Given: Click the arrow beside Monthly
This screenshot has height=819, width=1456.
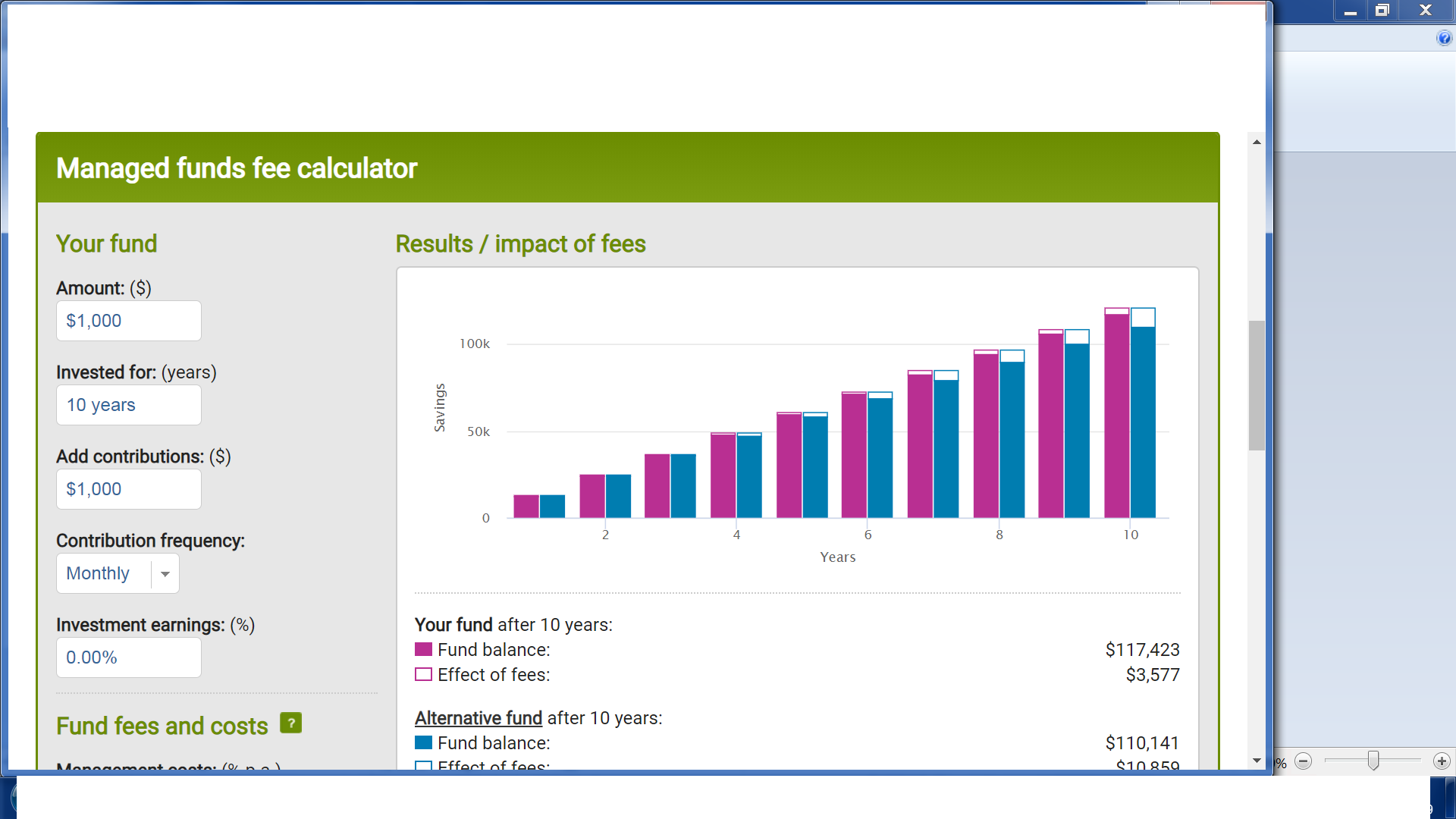Looking at the screenshot, I should pyautogui.click(x=165, y=574).
